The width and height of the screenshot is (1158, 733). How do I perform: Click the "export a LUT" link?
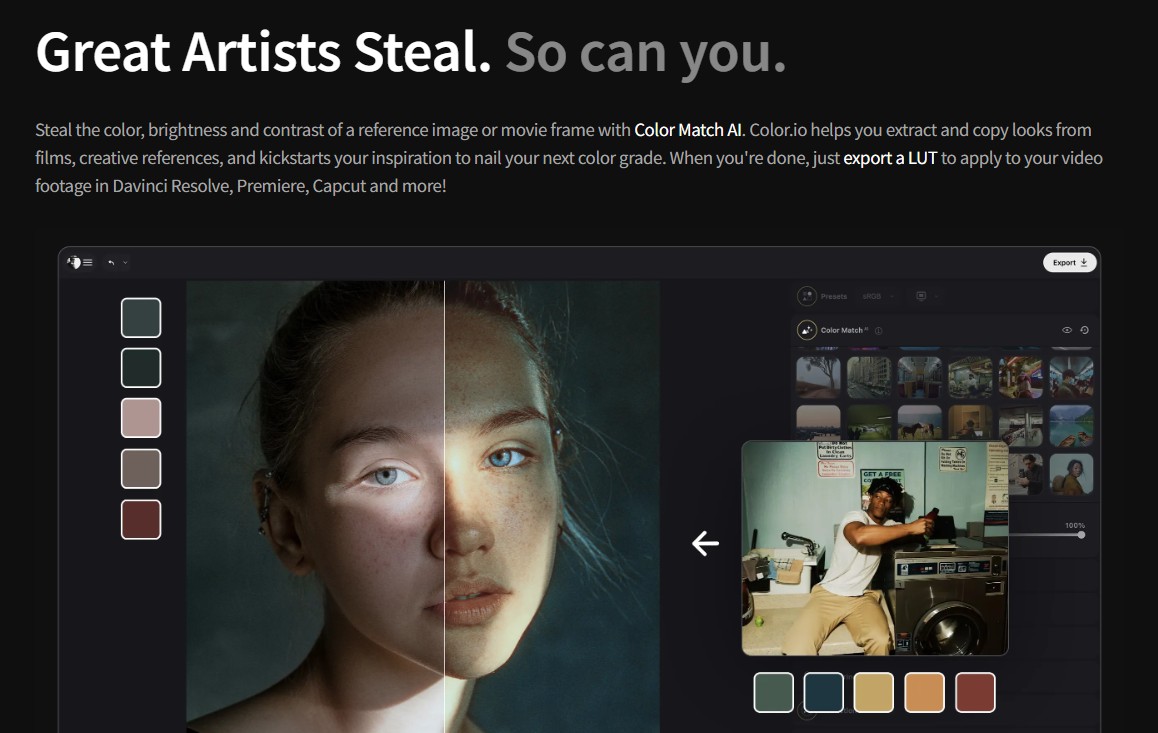(x=890, y=158)
